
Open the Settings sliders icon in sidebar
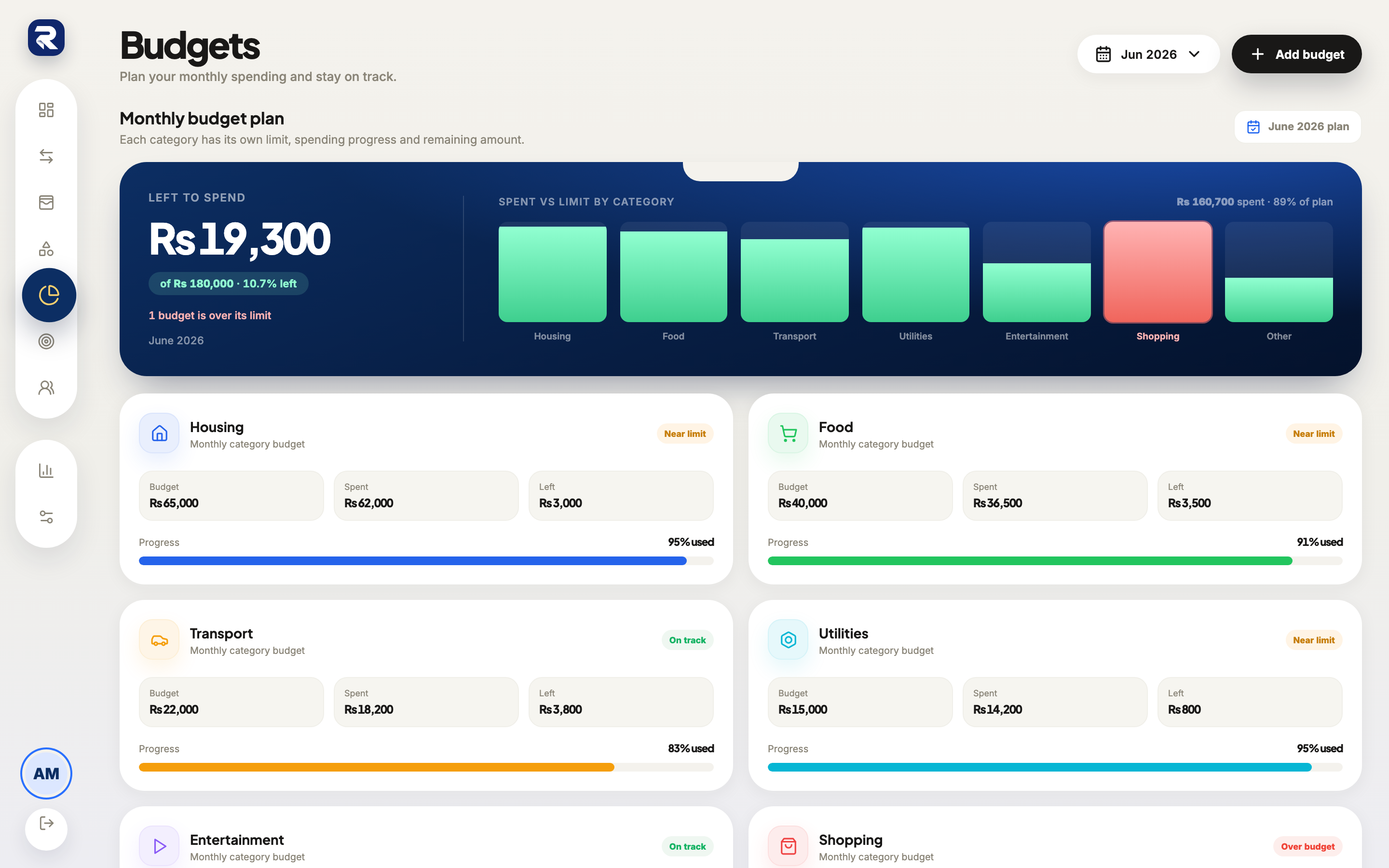46,516
